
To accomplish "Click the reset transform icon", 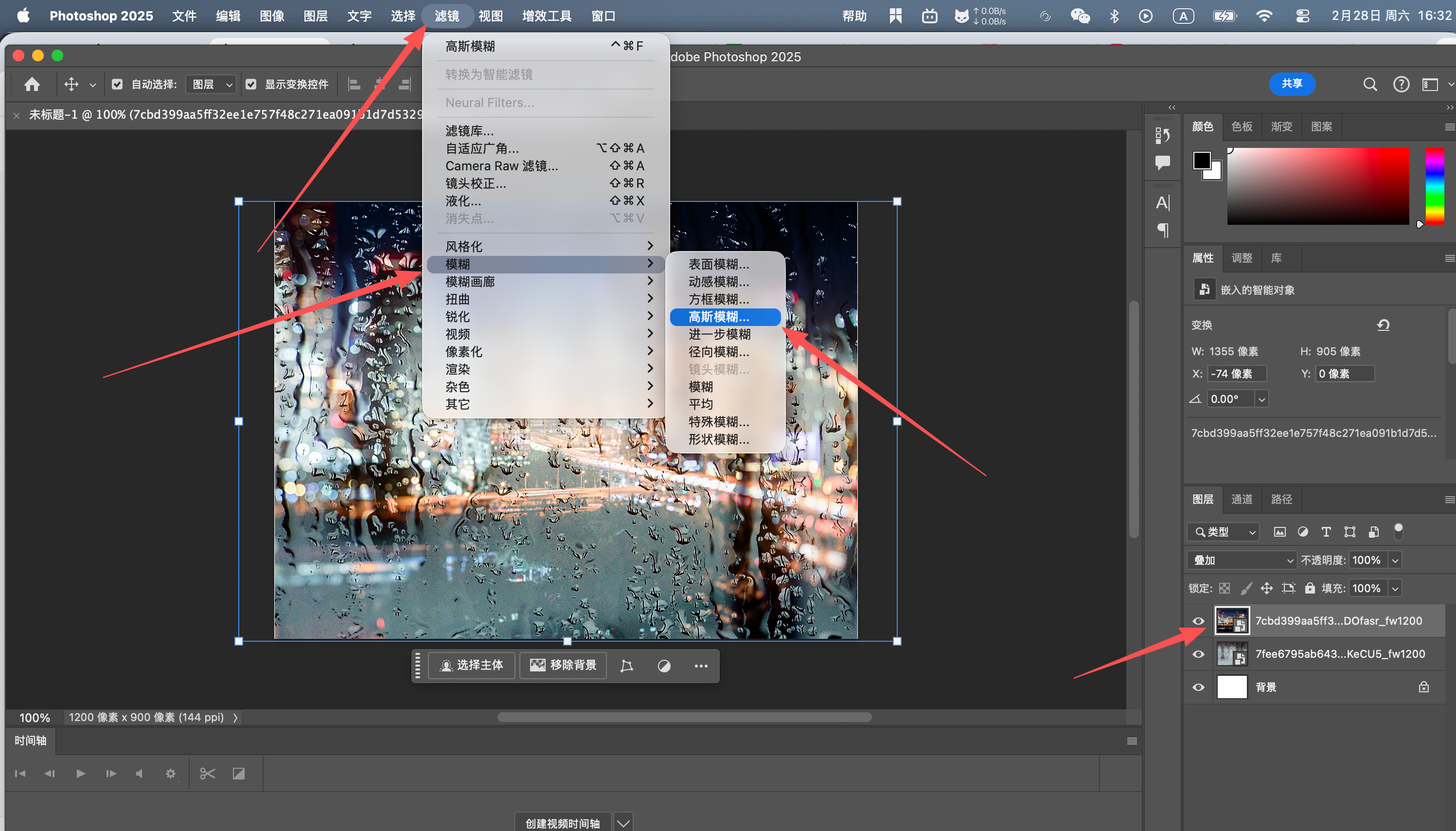I will (x=1383, y=325).
